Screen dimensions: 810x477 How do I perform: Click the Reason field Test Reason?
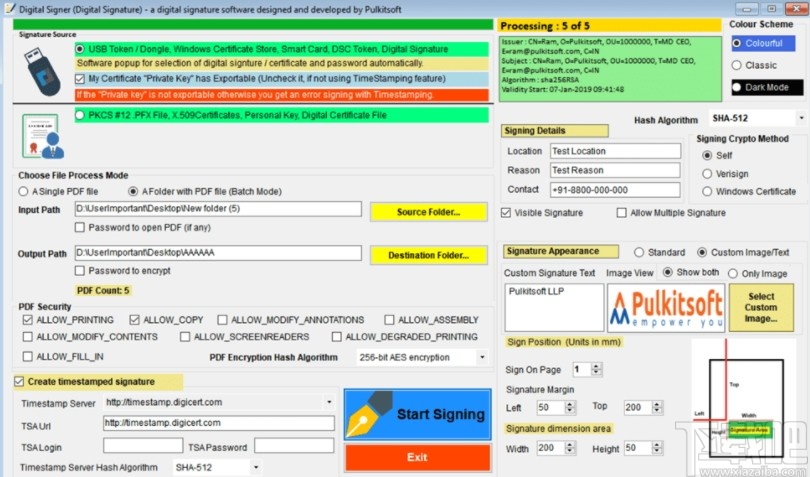click(x=615, y=170)
